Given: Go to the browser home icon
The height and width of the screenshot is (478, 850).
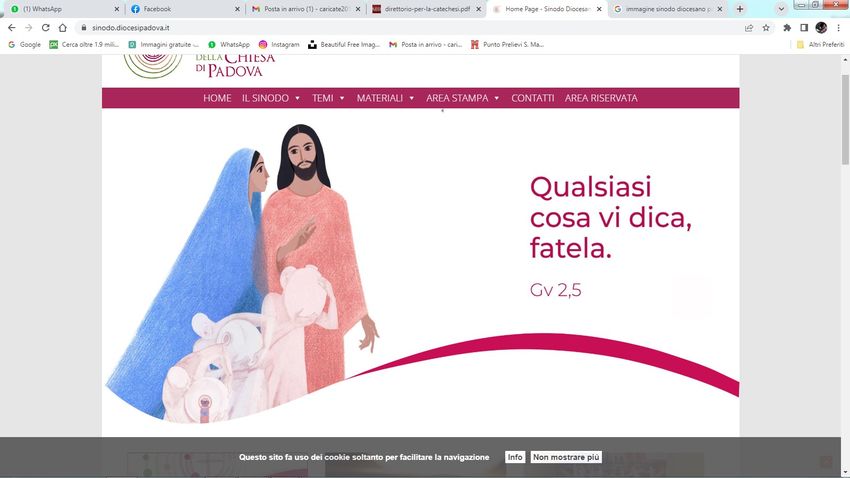Looking at the screenshot, I should click(x=63, y=28).
